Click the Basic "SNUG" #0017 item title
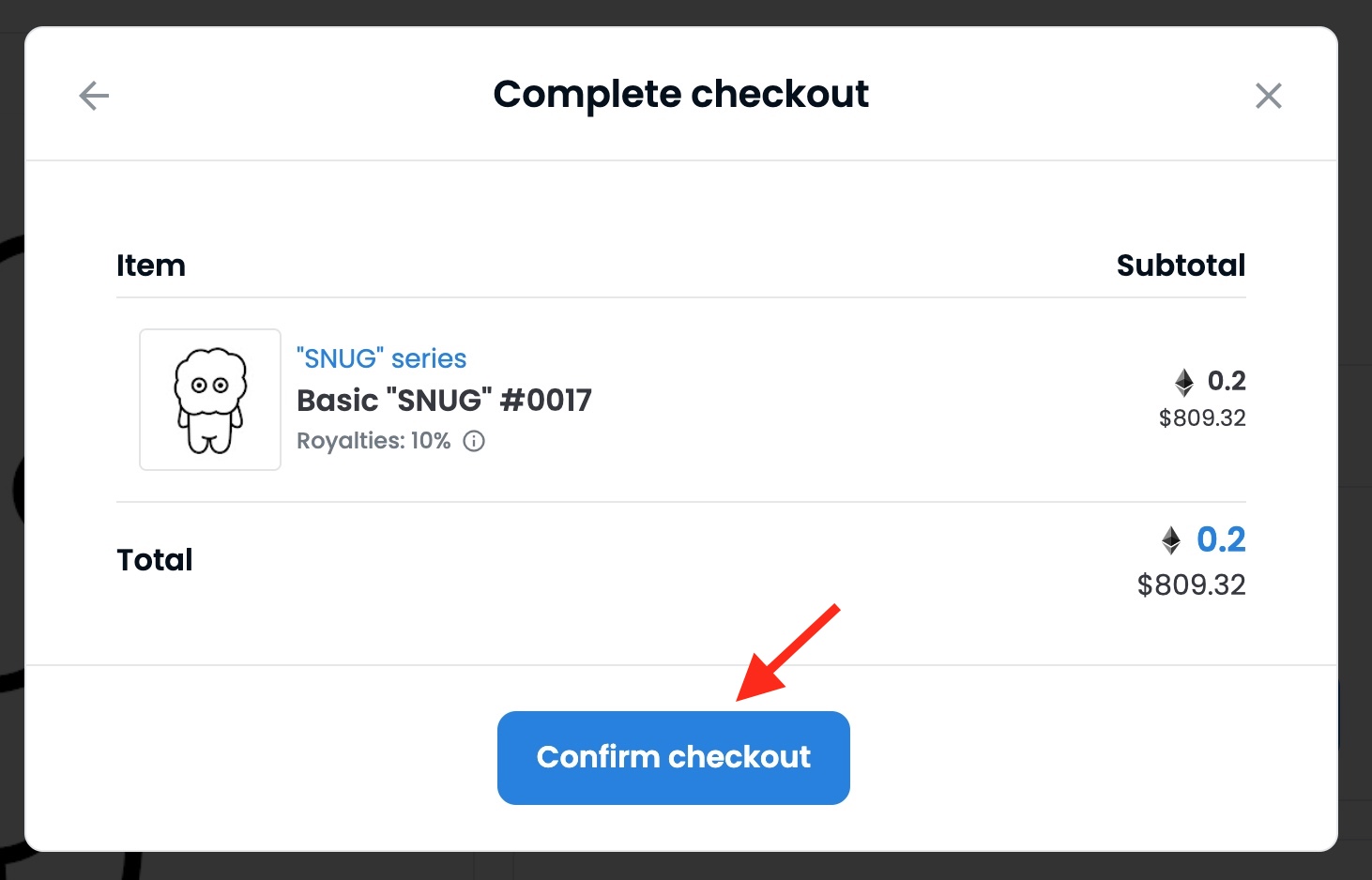 444,401
